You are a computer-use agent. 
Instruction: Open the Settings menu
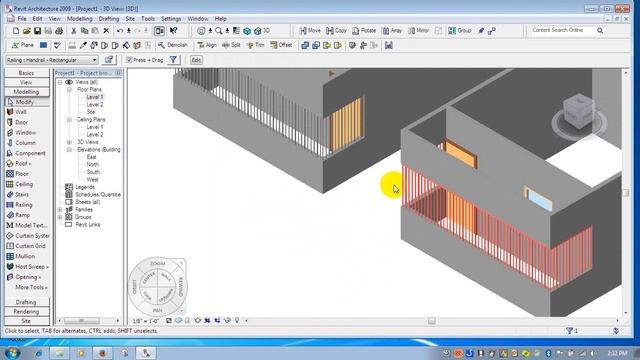coord(171,19)
